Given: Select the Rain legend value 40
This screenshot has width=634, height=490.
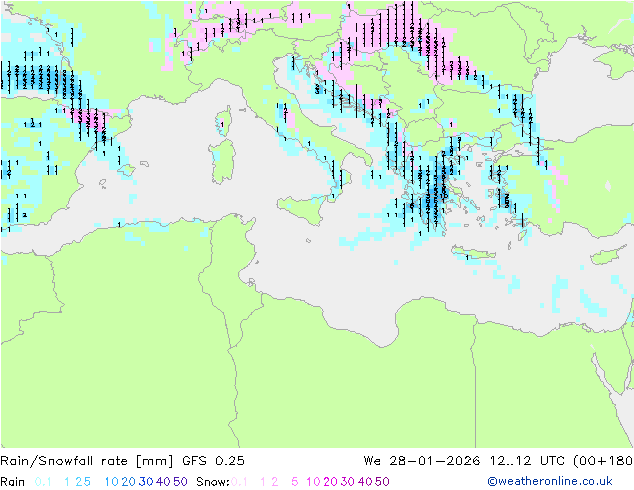Looking at the screenshot, I should coord(163,482).
